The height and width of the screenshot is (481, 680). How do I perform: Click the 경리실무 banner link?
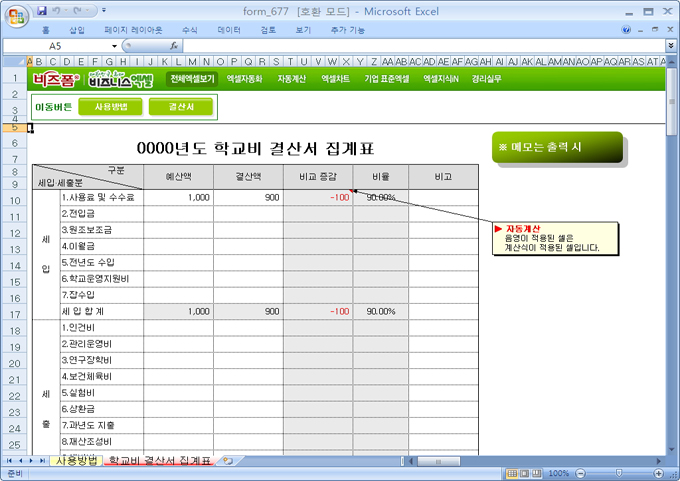click(487, 79)
